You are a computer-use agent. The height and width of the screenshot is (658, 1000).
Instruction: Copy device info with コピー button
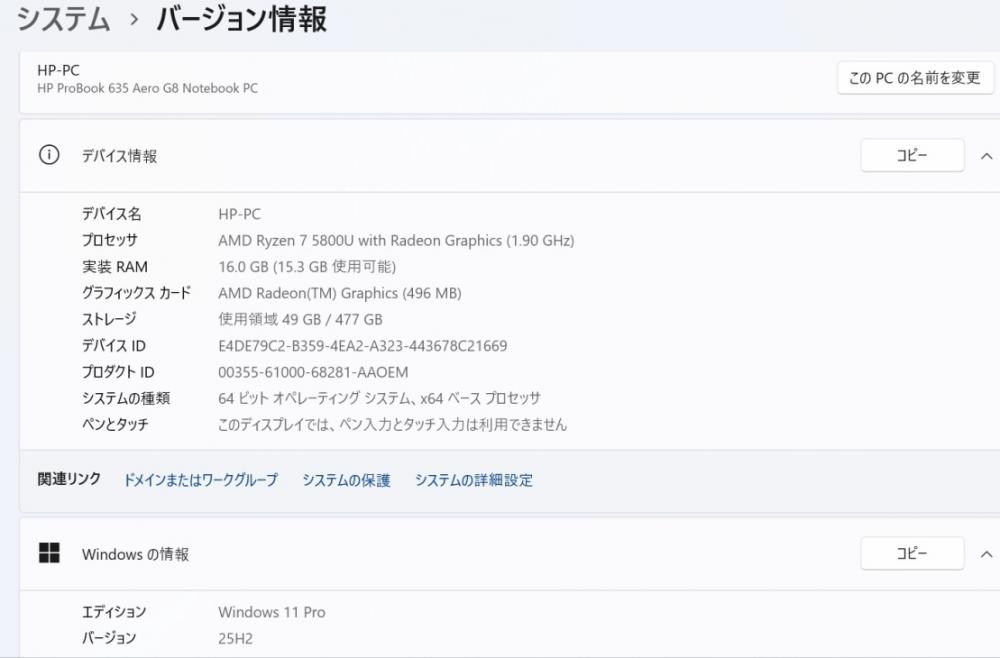912,156
